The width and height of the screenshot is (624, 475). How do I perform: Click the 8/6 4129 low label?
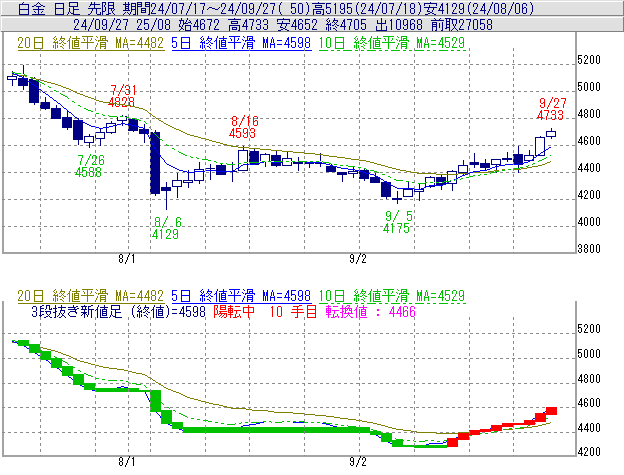point(166,228)
